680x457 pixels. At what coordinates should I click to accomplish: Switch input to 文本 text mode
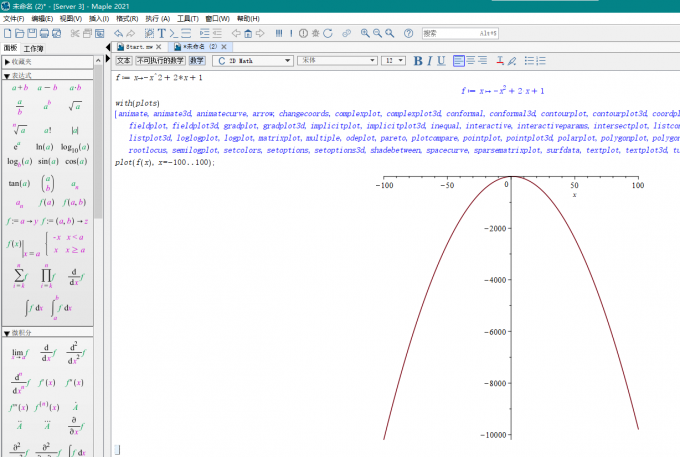point(124,61)
